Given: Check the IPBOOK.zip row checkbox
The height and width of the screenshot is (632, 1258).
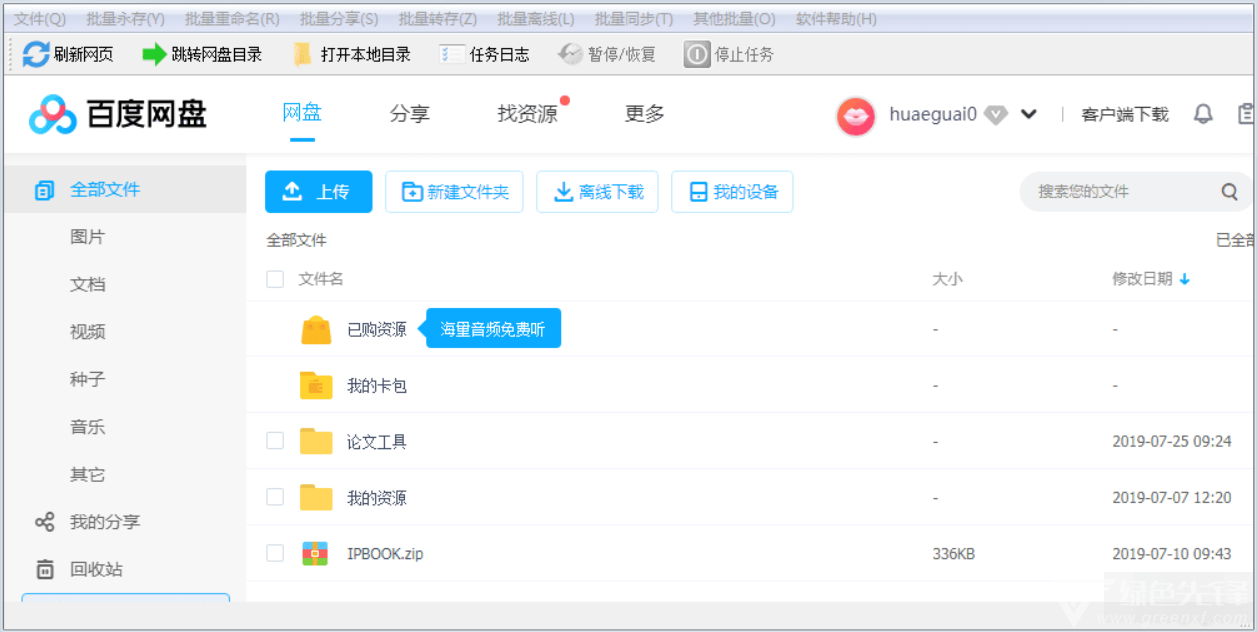Looking at the screenshot, I should (x=275, y=553).
